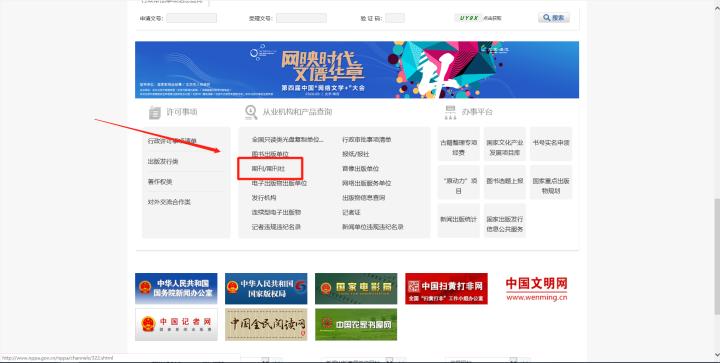Click the 受理文号 input field
The width and height of the screenshot is (720, 363).
click(x=301, y=18)
